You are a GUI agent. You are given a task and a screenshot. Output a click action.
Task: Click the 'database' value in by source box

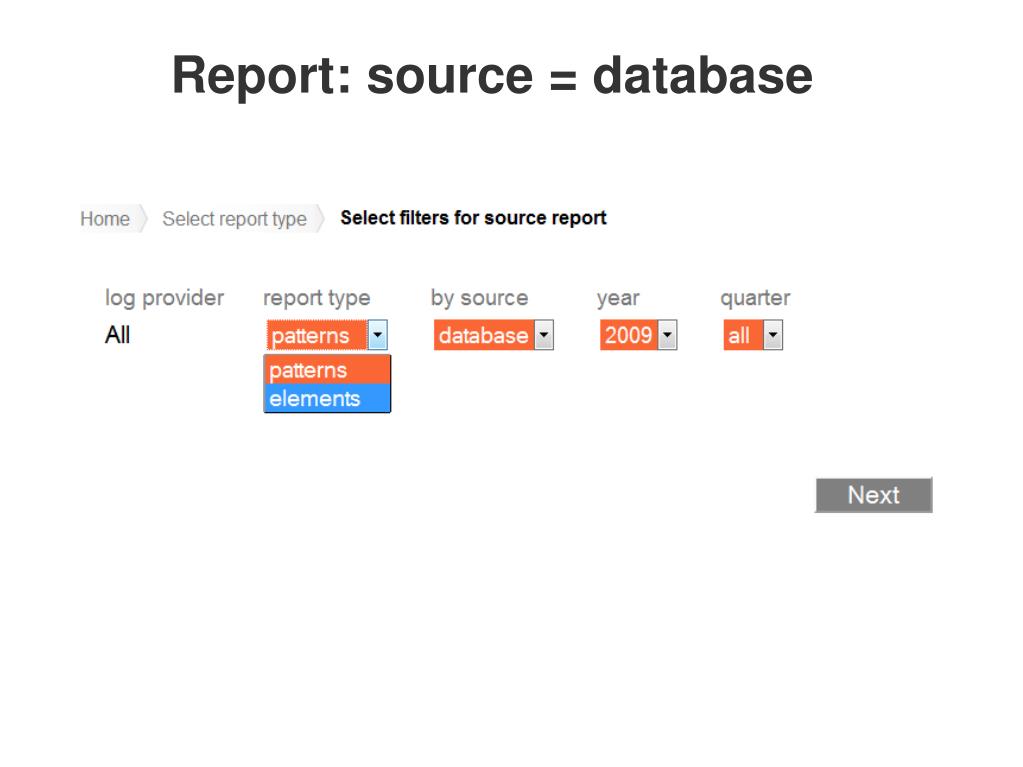(x=482, y=336)
